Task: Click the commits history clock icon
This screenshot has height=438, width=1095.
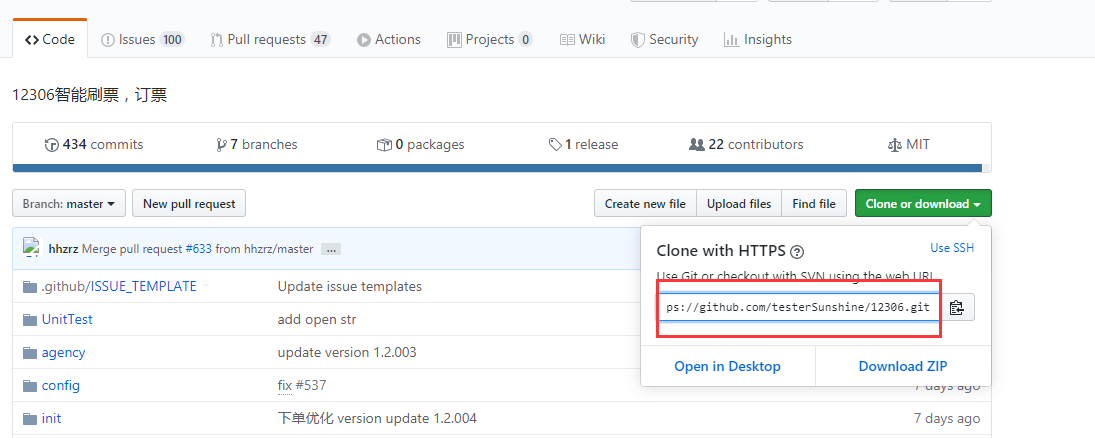Action: 52,145
